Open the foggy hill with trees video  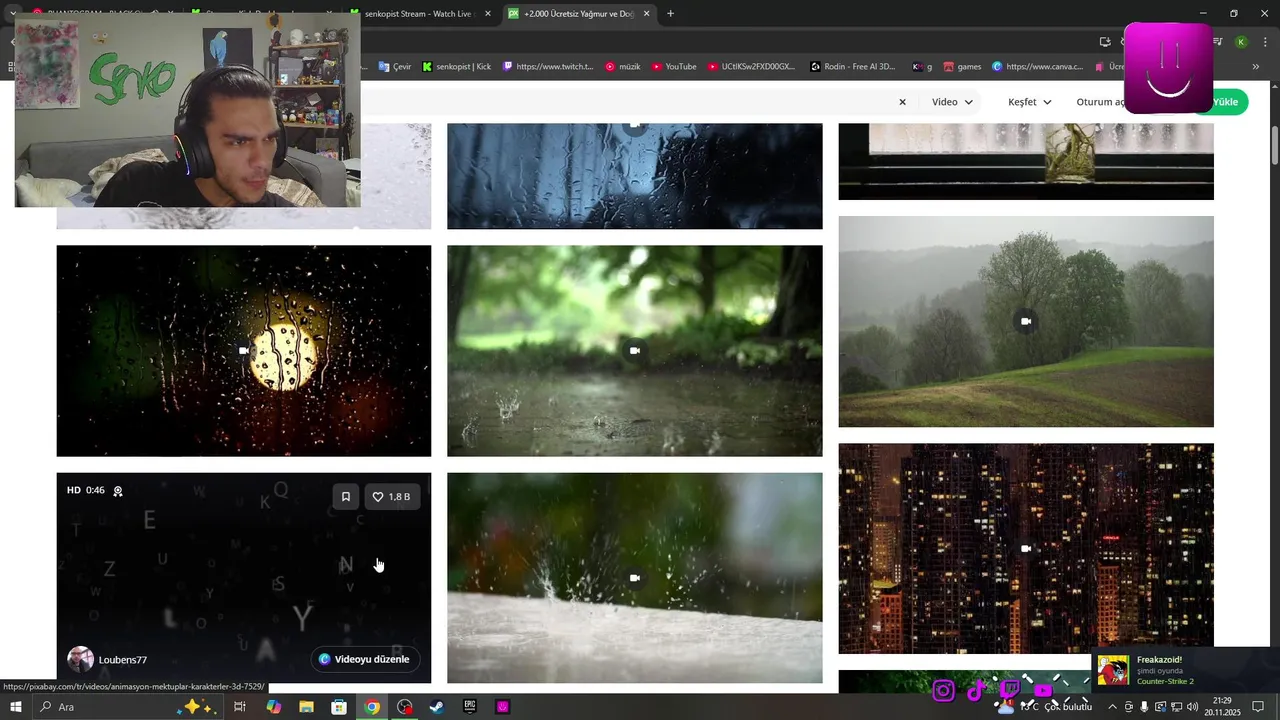(x=1026, y=321)
